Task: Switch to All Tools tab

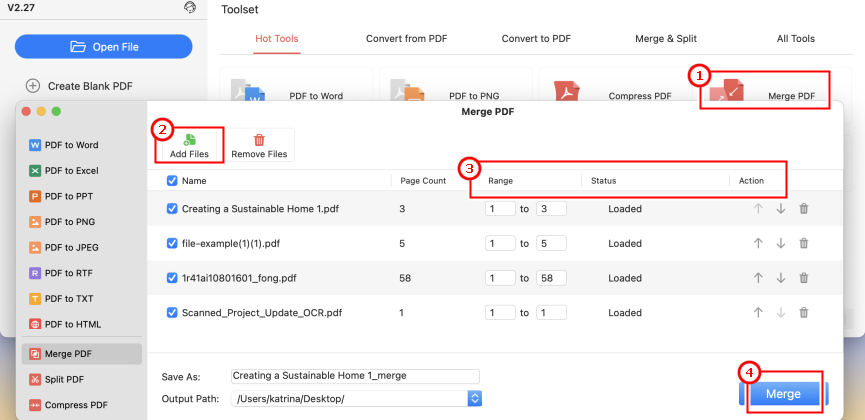Action: (795, 39)
